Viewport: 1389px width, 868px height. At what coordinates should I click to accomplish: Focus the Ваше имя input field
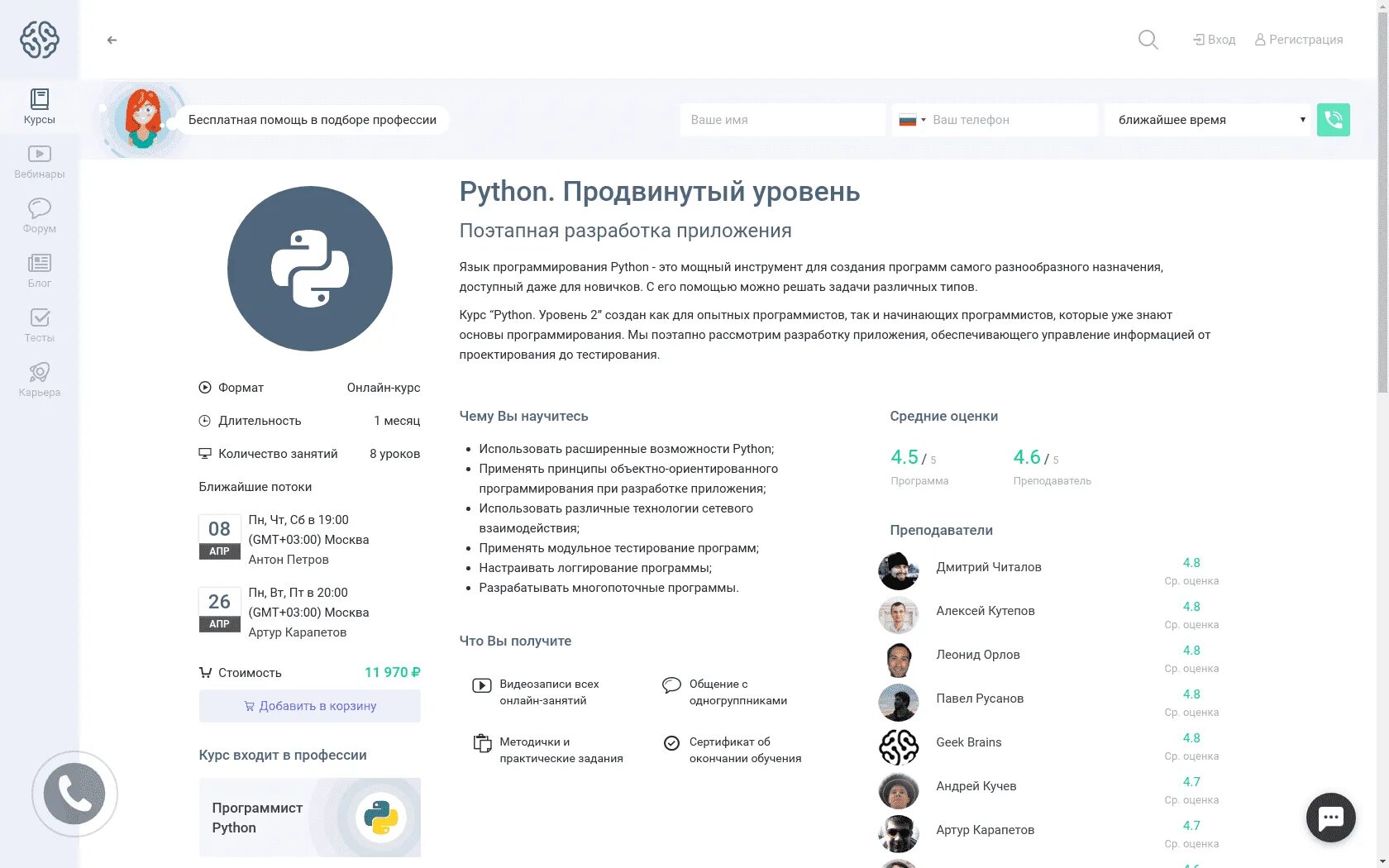[x=782, y=120]
